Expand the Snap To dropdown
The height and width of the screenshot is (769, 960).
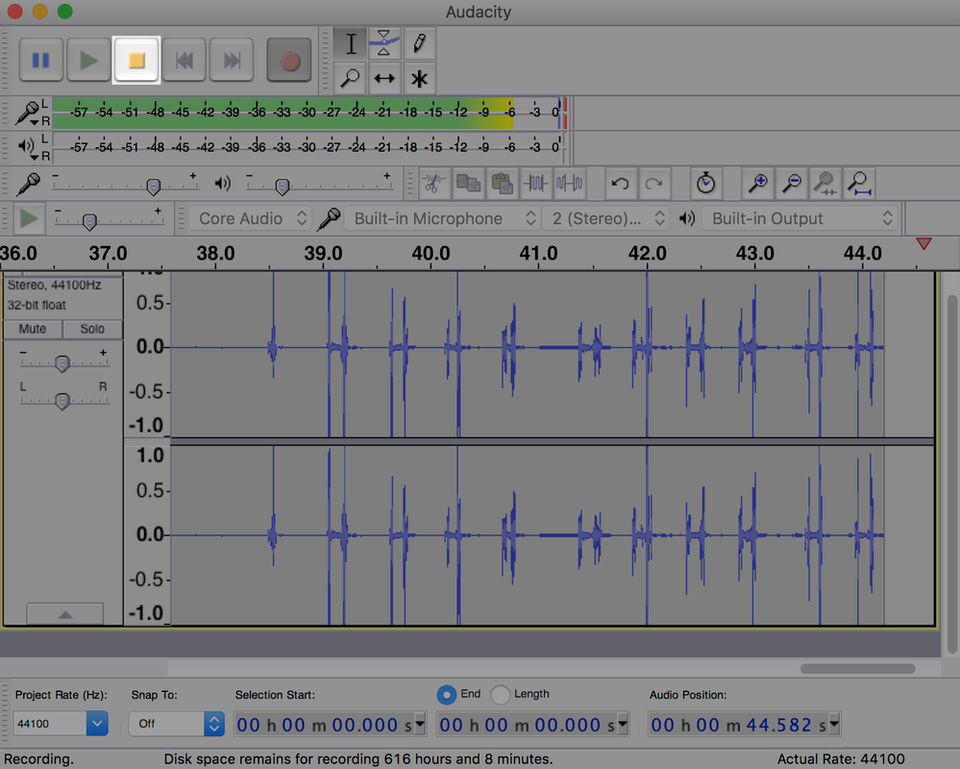pos(213,723)
